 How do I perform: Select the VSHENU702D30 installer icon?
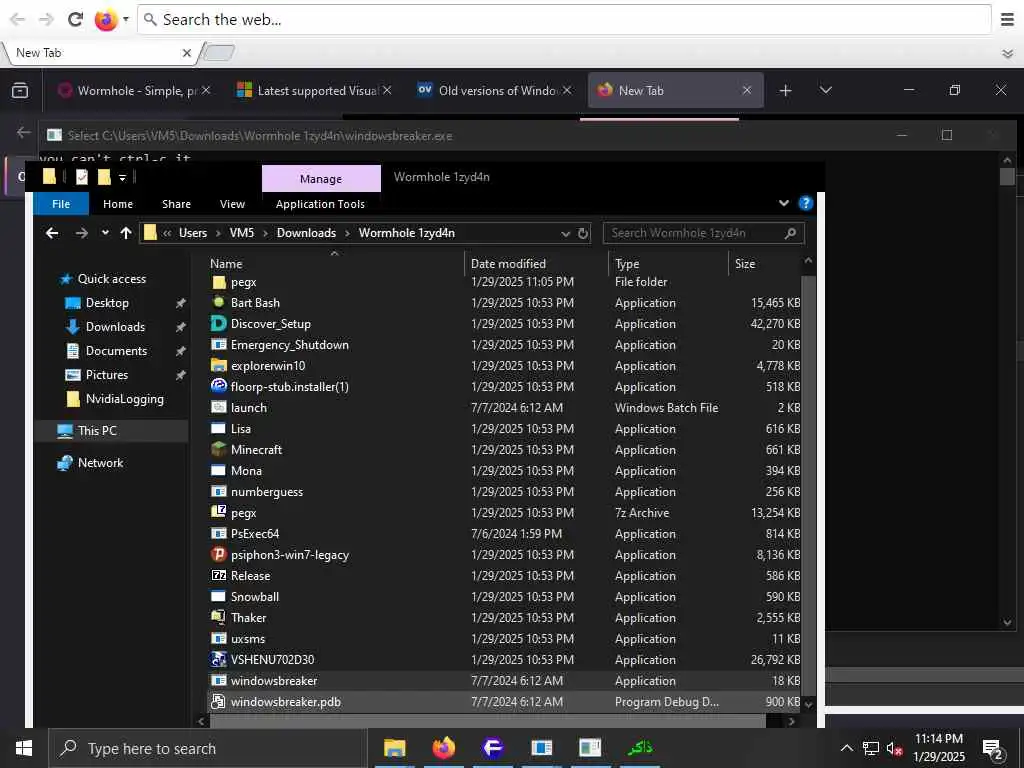pos(219,659)
